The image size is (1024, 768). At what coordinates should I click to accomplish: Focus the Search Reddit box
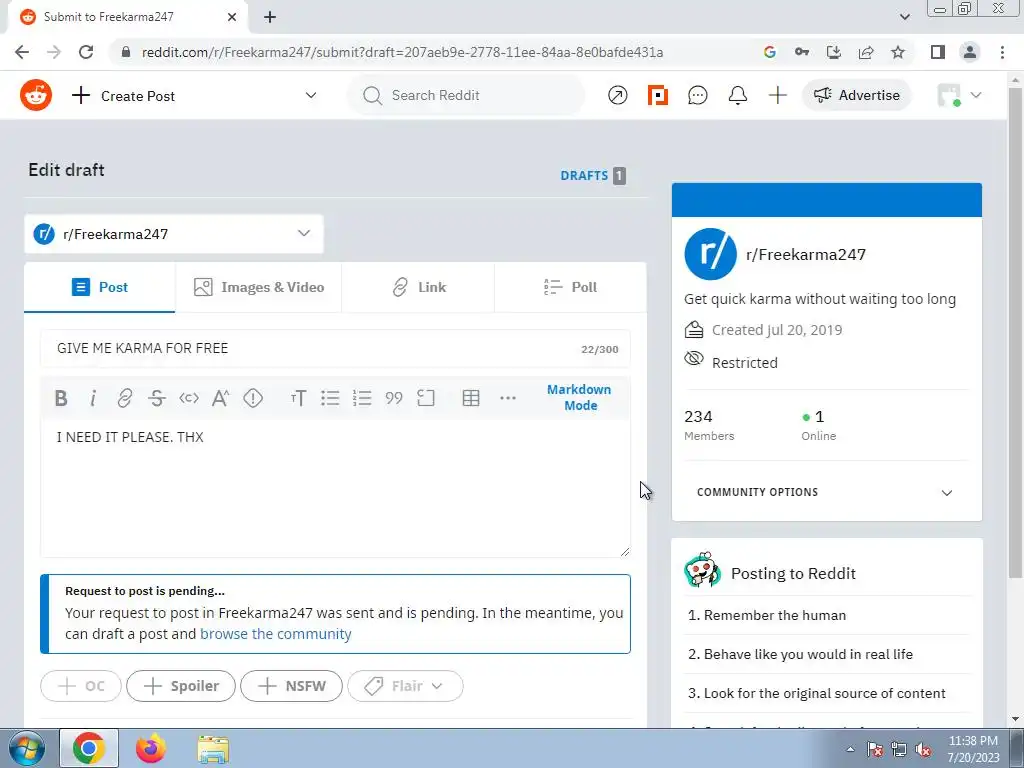click(466, 95)
